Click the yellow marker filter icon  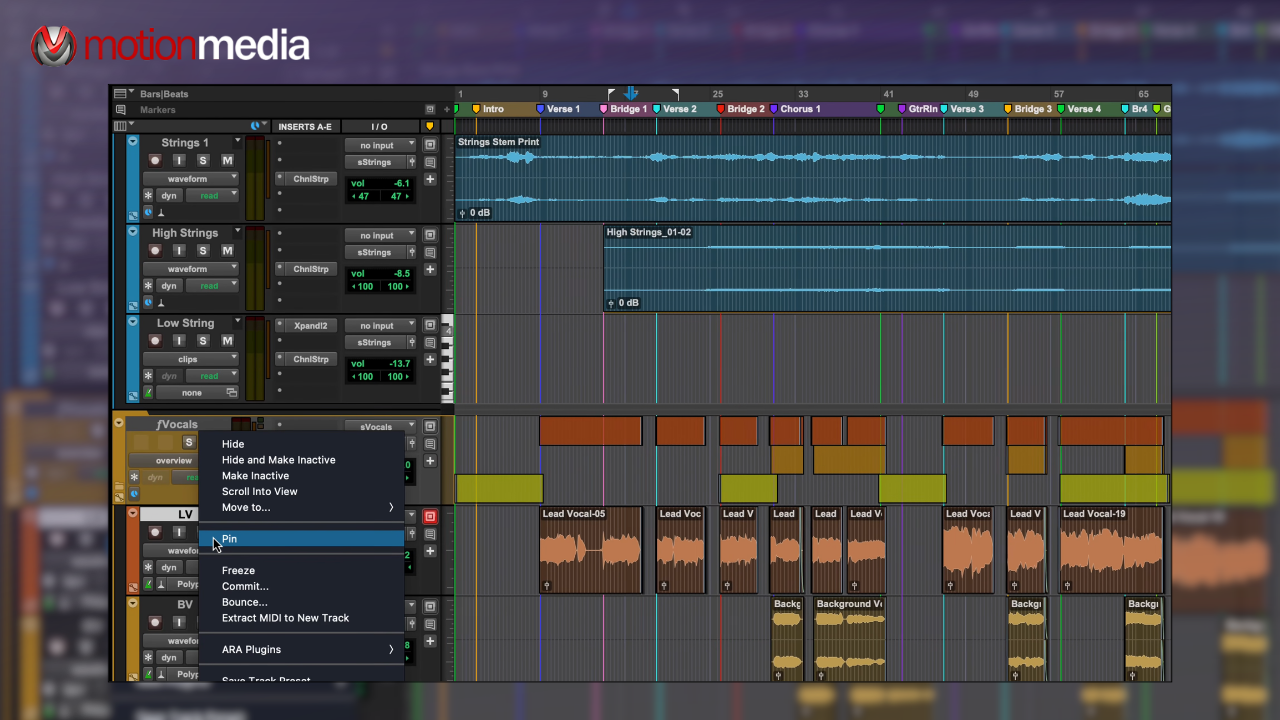(x=430, y=126)
